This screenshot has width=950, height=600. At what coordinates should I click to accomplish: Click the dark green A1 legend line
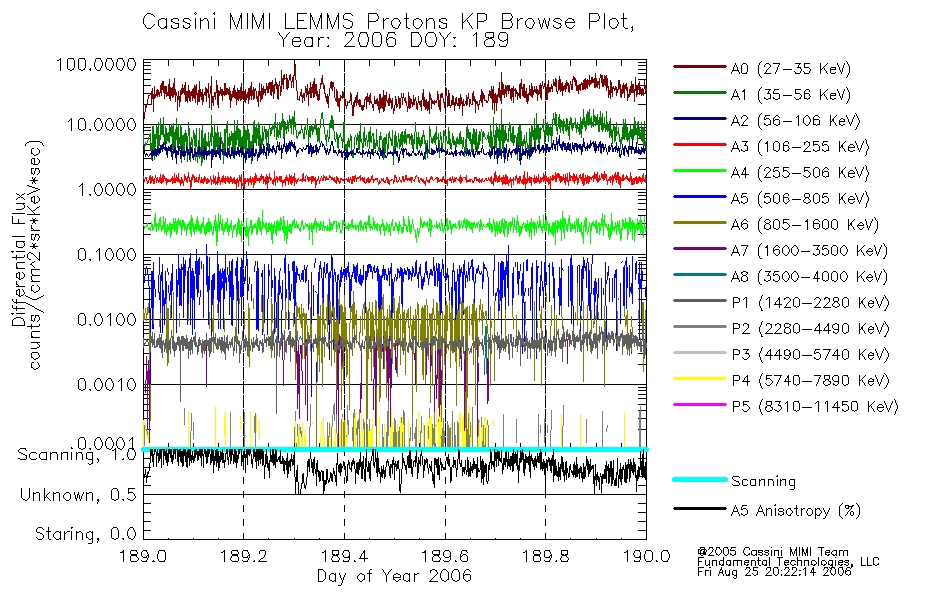(x=699, y=93)
